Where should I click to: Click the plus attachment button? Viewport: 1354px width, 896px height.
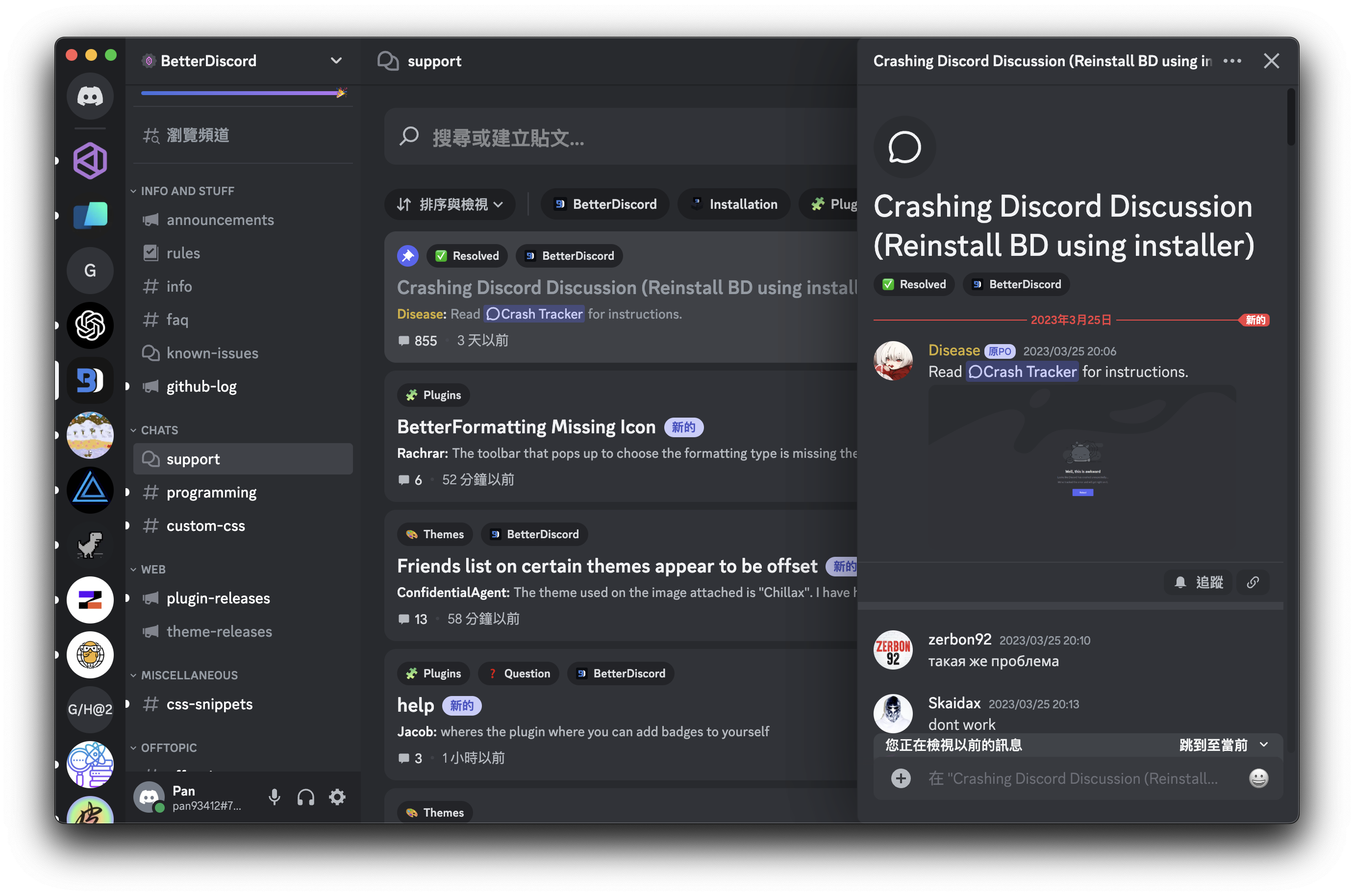tap(901, 778)
